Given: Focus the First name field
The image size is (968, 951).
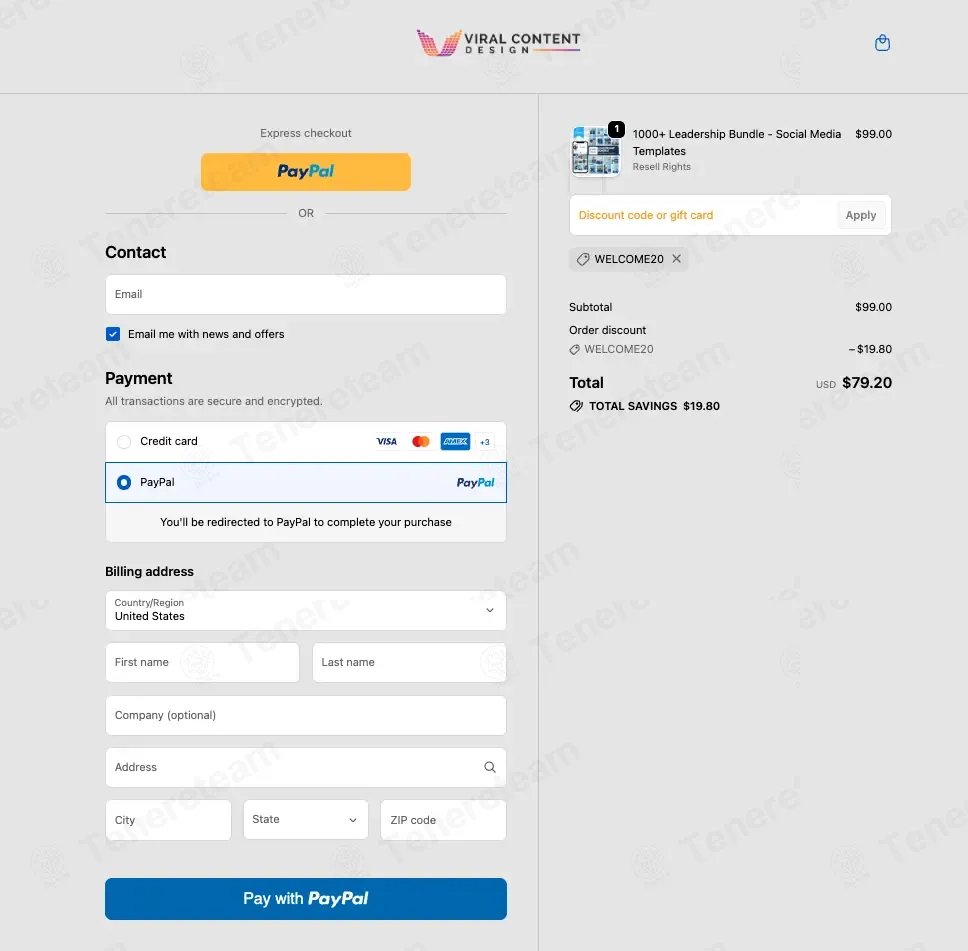Looking at the screenshot, I should click(202, 663).
